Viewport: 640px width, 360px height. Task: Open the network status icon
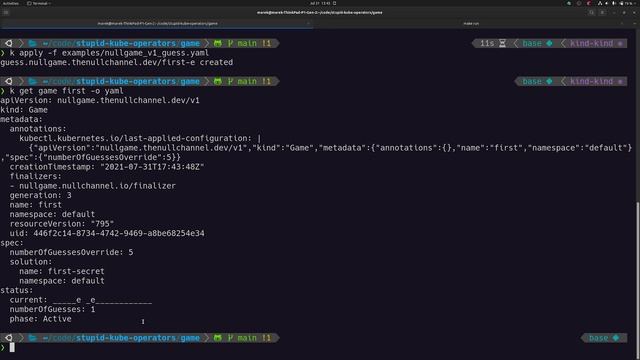pyautogui.click(x=600, y=3)
